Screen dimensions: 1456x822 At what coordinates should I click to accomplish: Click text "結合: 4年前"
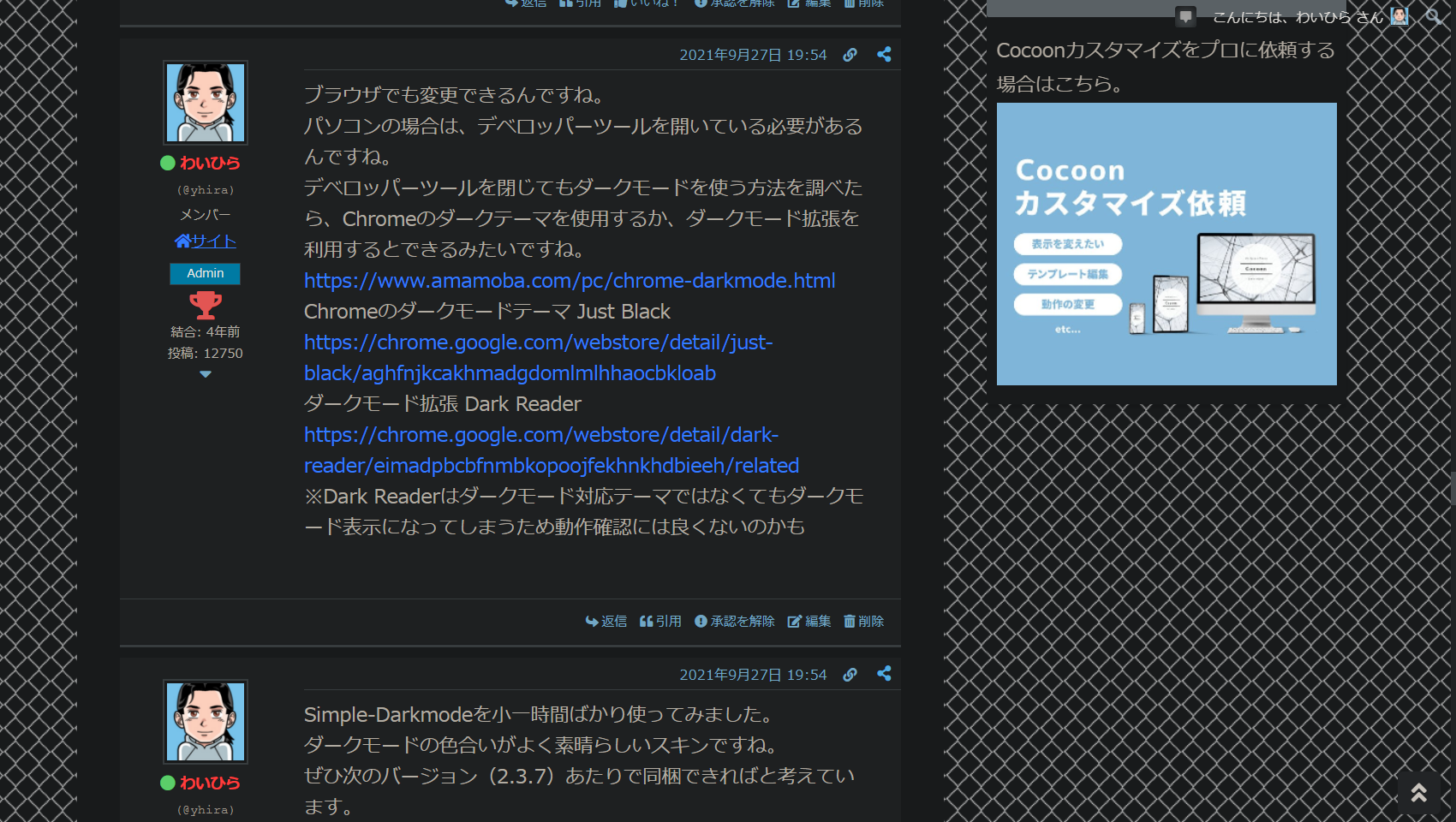pos(206,332)
